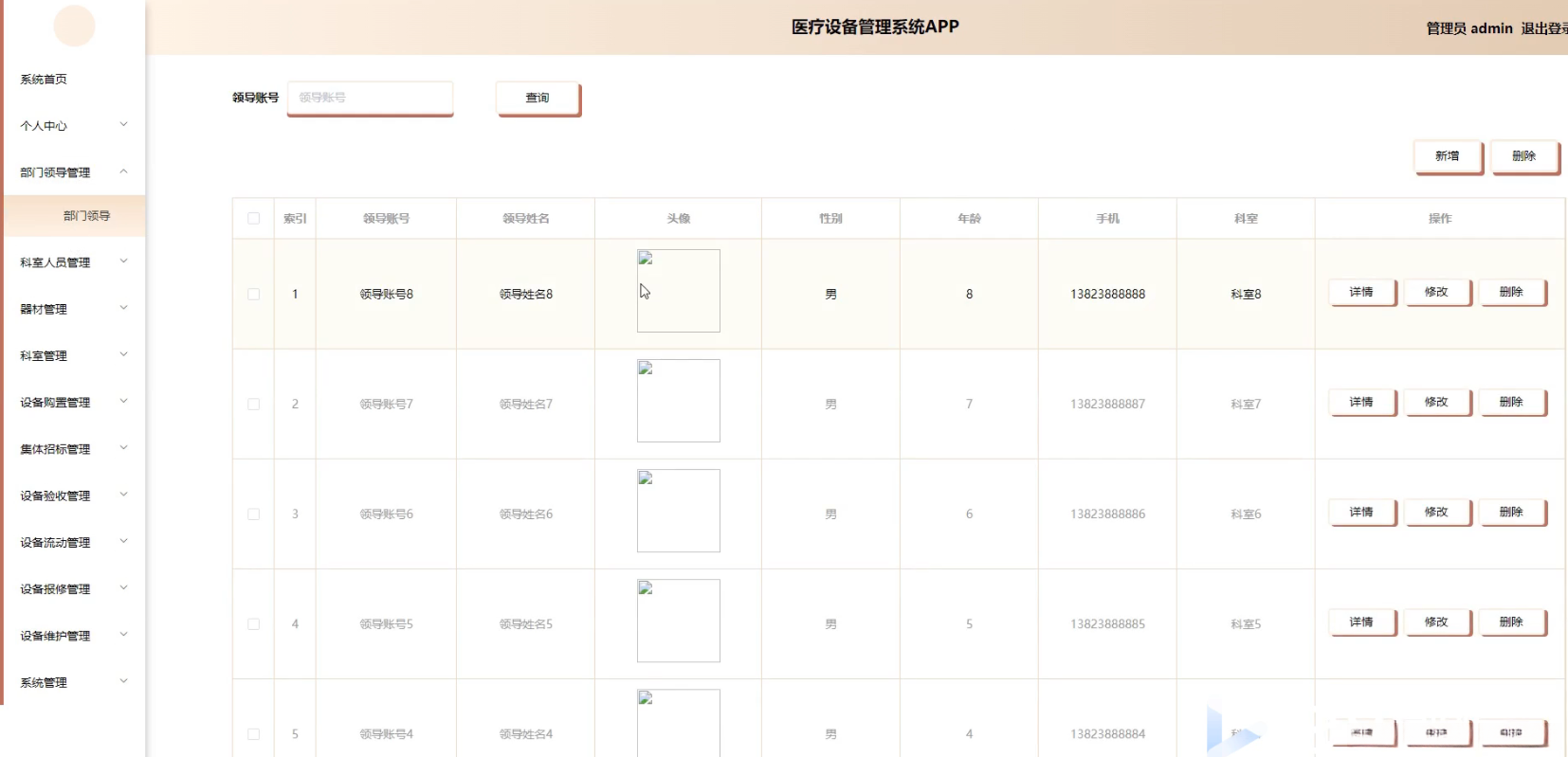Click the 领导姓名7 cell

pyautogui.click(x=526, y=404)
